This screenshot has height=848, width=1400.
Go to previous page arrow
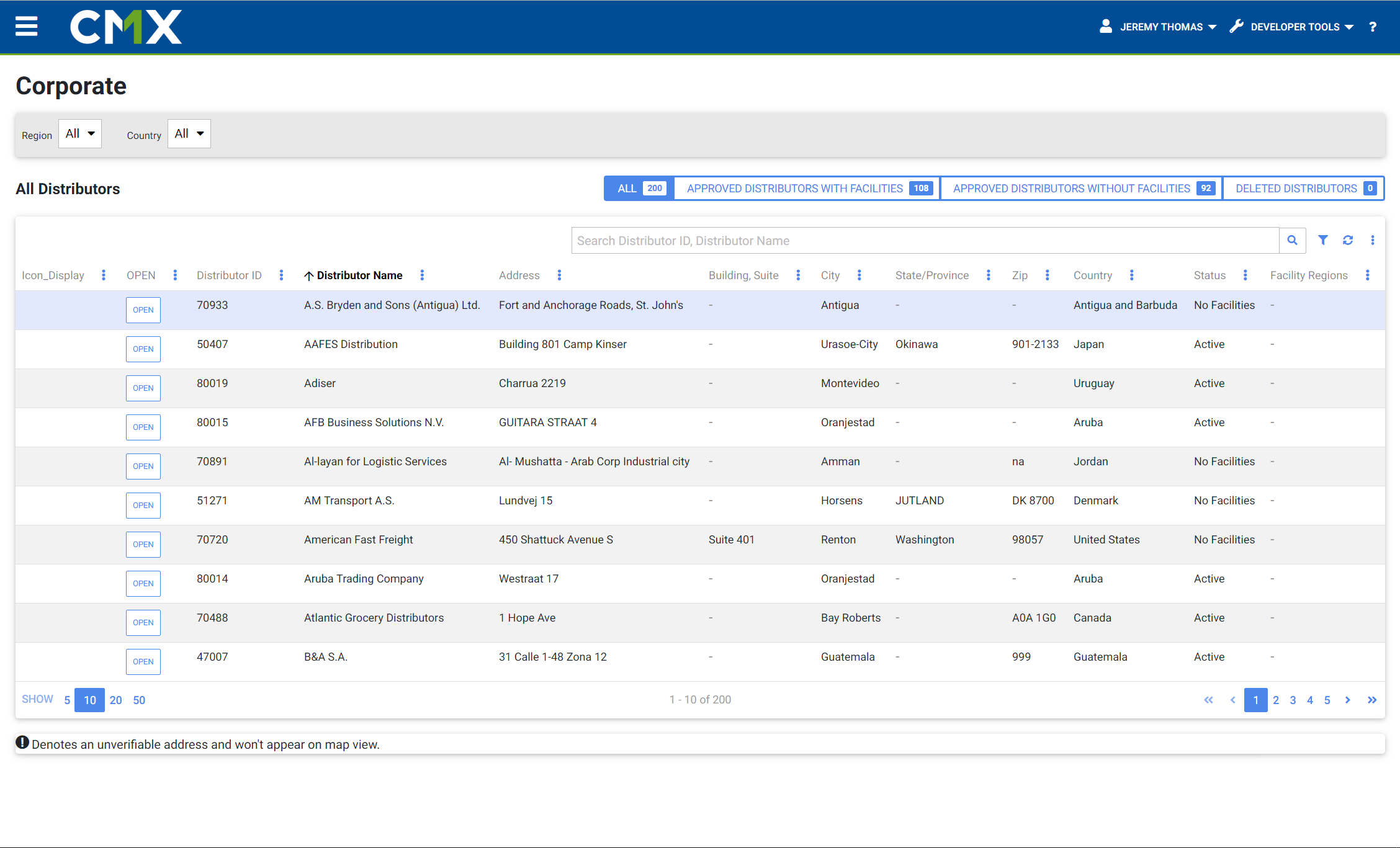pyautogui.click(x=1232, y=700)
